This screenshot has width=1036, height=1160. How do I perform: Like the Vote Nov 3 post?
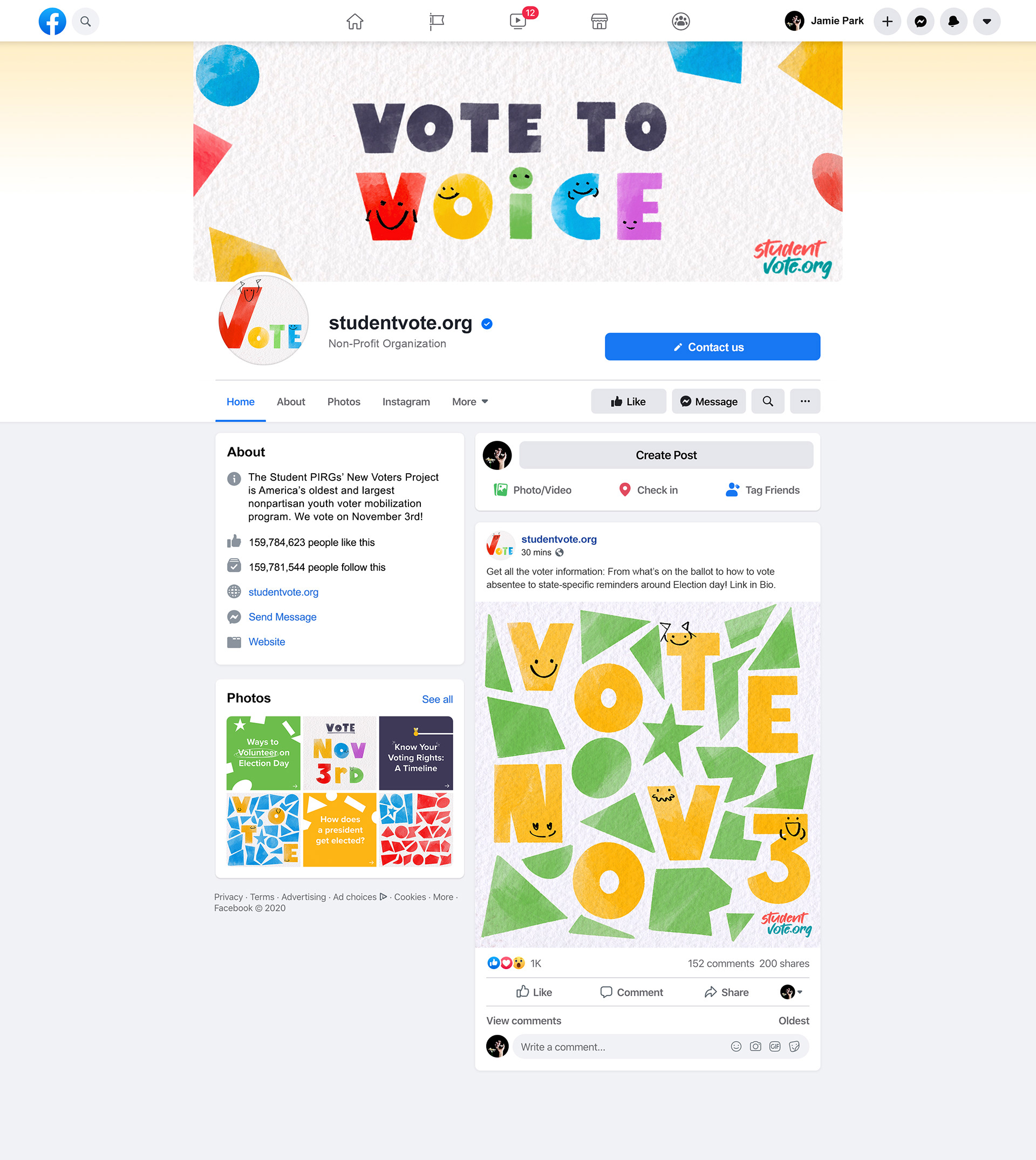[x=534, y=992]
